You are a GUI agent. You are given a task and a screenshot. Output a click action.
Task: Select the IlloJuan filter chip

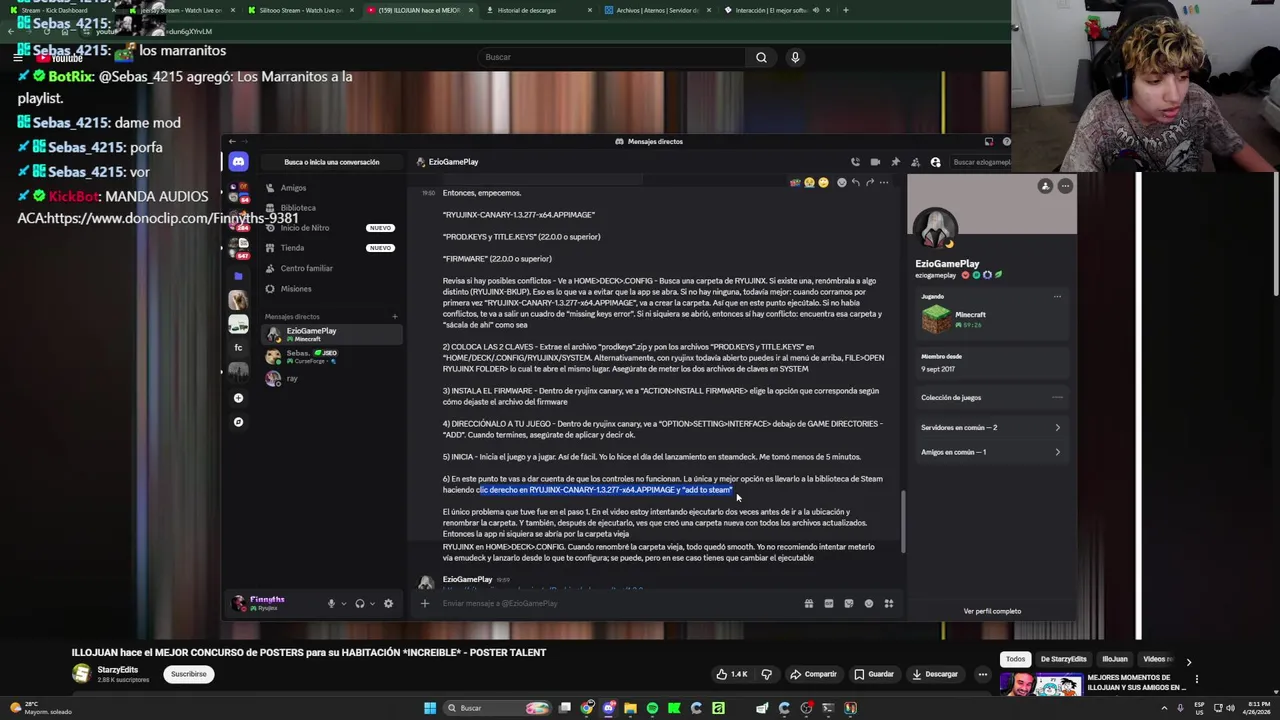tap(1115, 659)
